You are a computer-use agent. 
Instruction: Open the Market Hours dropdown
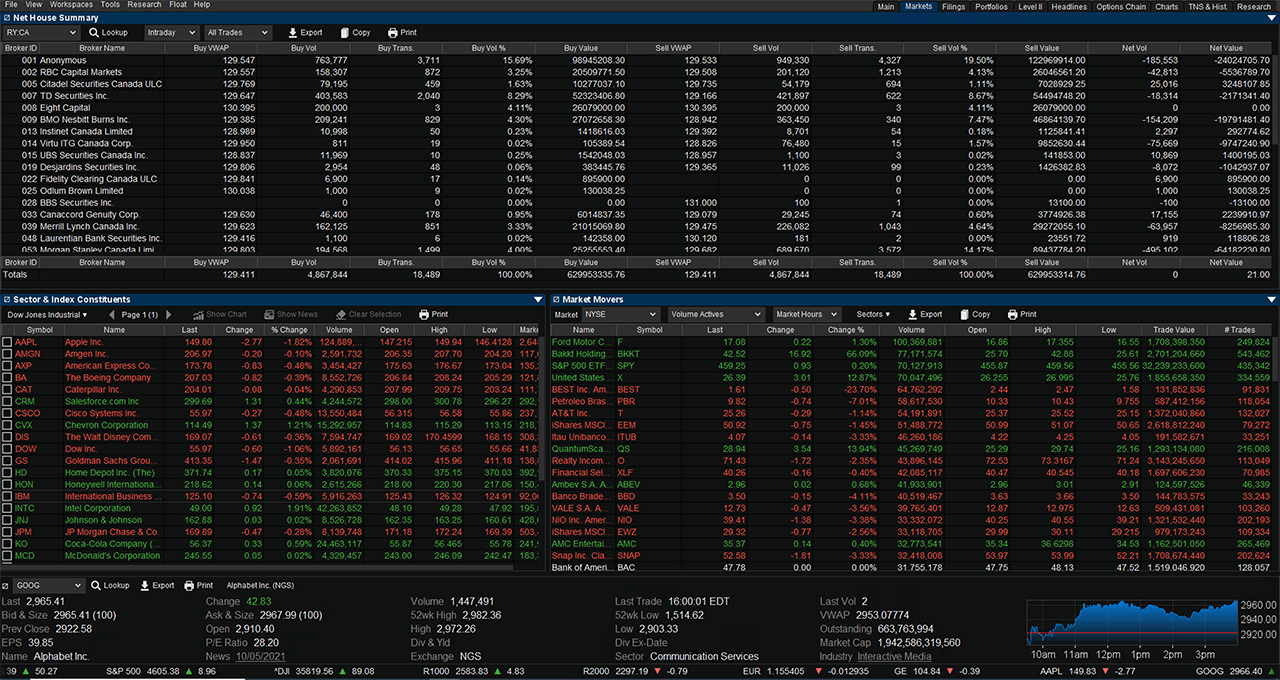(806, 314)
